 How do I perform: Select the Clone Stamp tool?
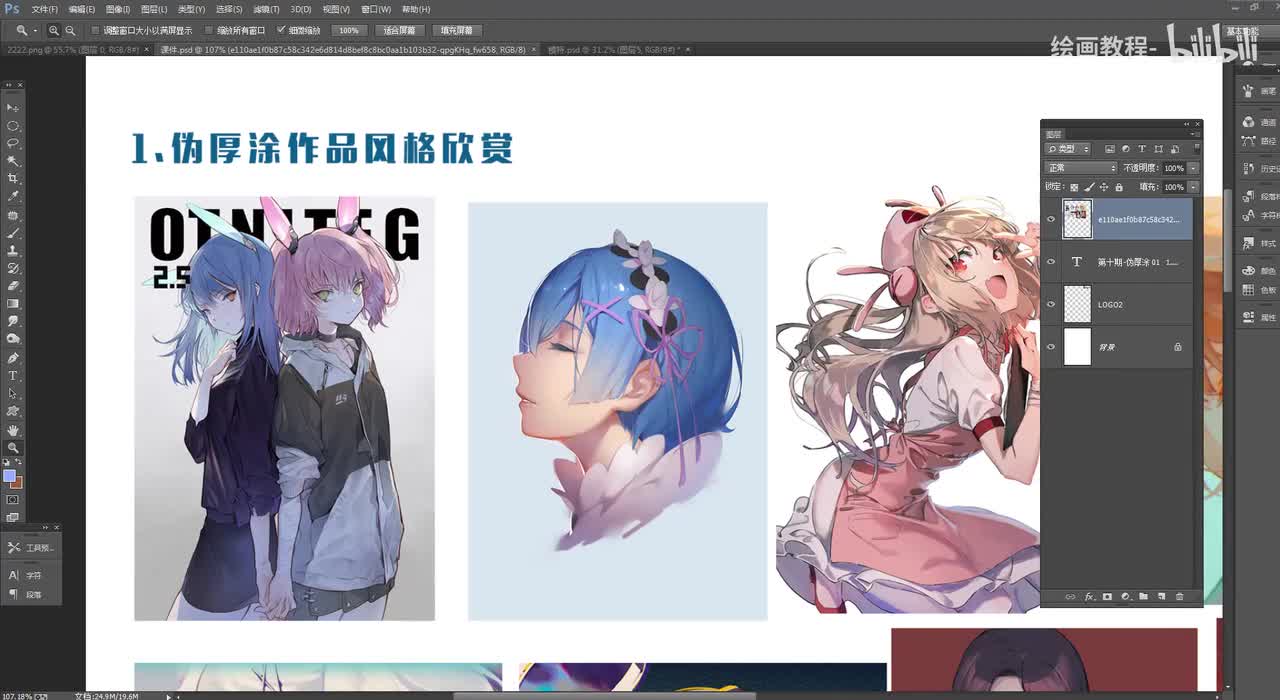tap(13, 250)
